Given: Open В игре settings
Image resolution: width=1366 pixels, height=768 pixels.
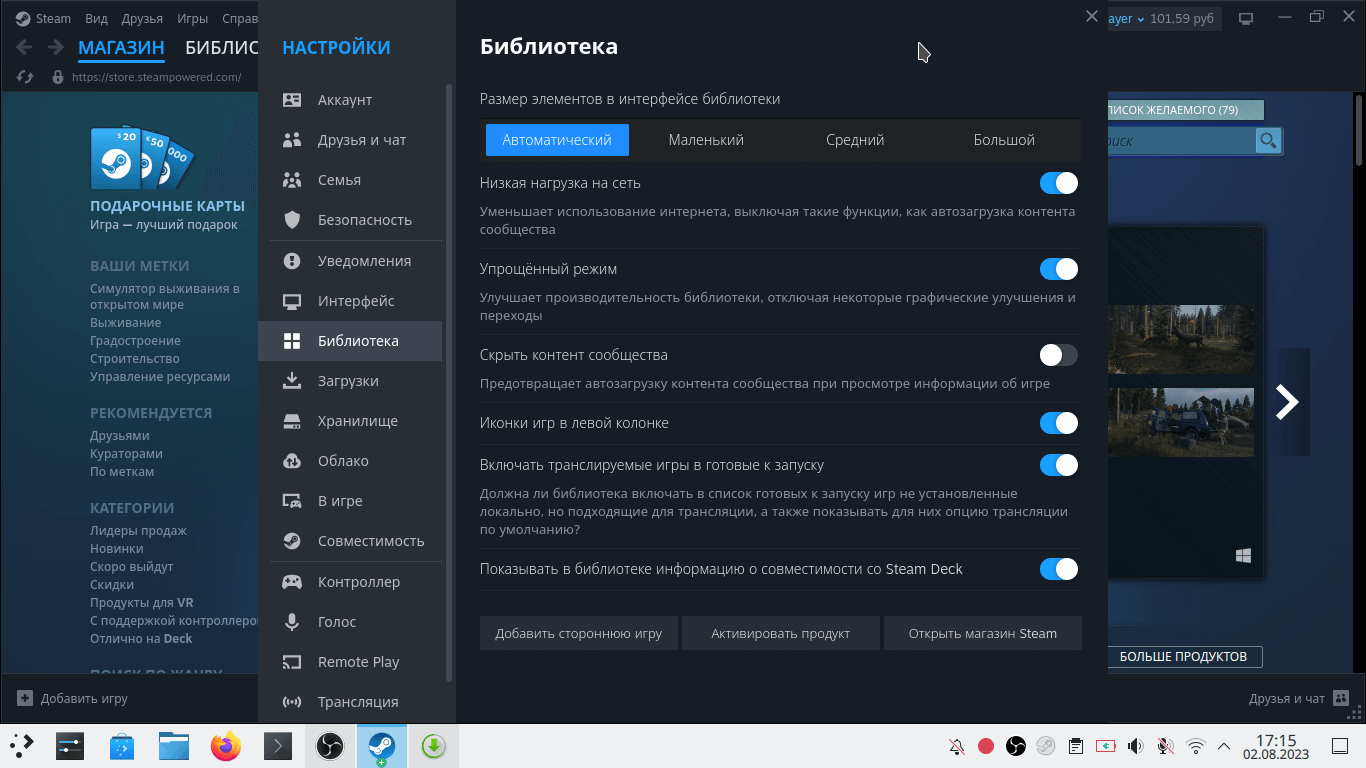Looking at the screenshot, I should (350, 501).
